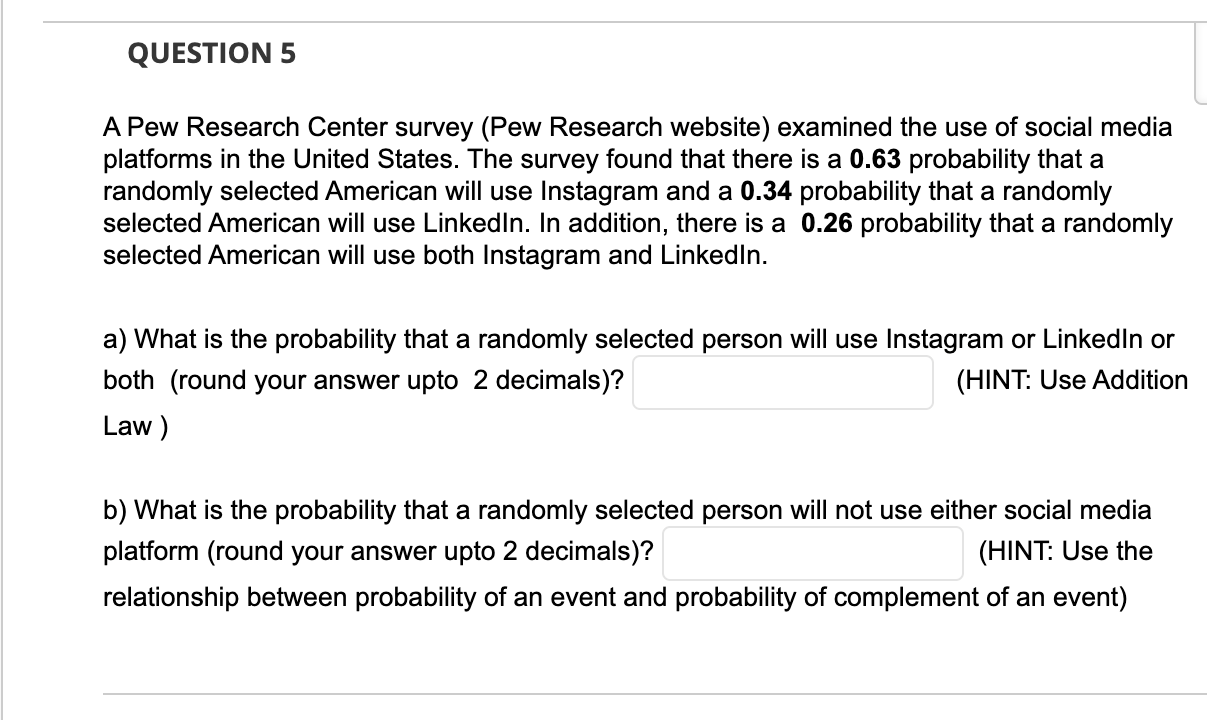Click the 'relationship between probability of an event' line
Screen dimensions: 1207x720
tap(615, 598)
